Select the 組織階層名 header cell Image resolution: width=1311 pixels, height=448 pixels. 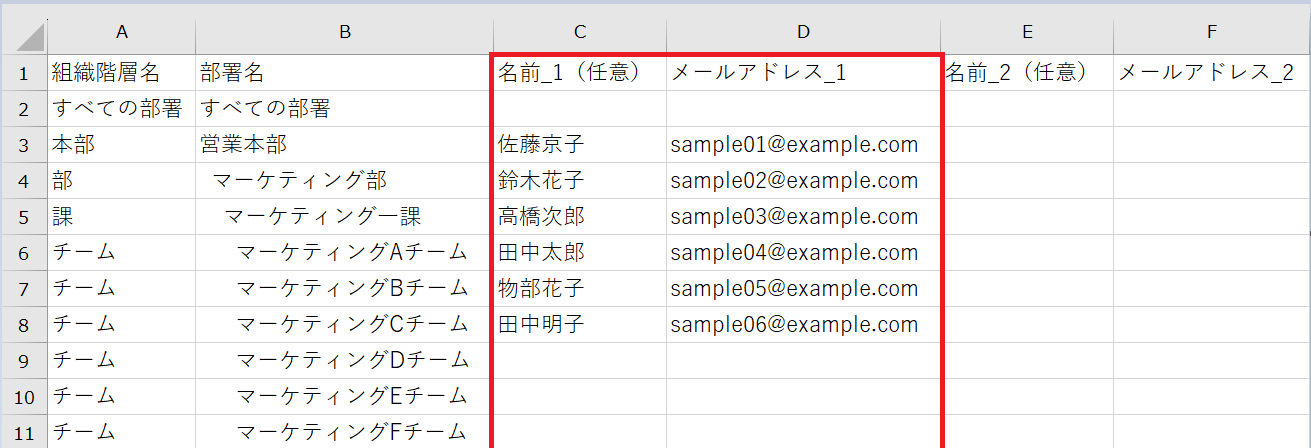(x=122, y=73)
